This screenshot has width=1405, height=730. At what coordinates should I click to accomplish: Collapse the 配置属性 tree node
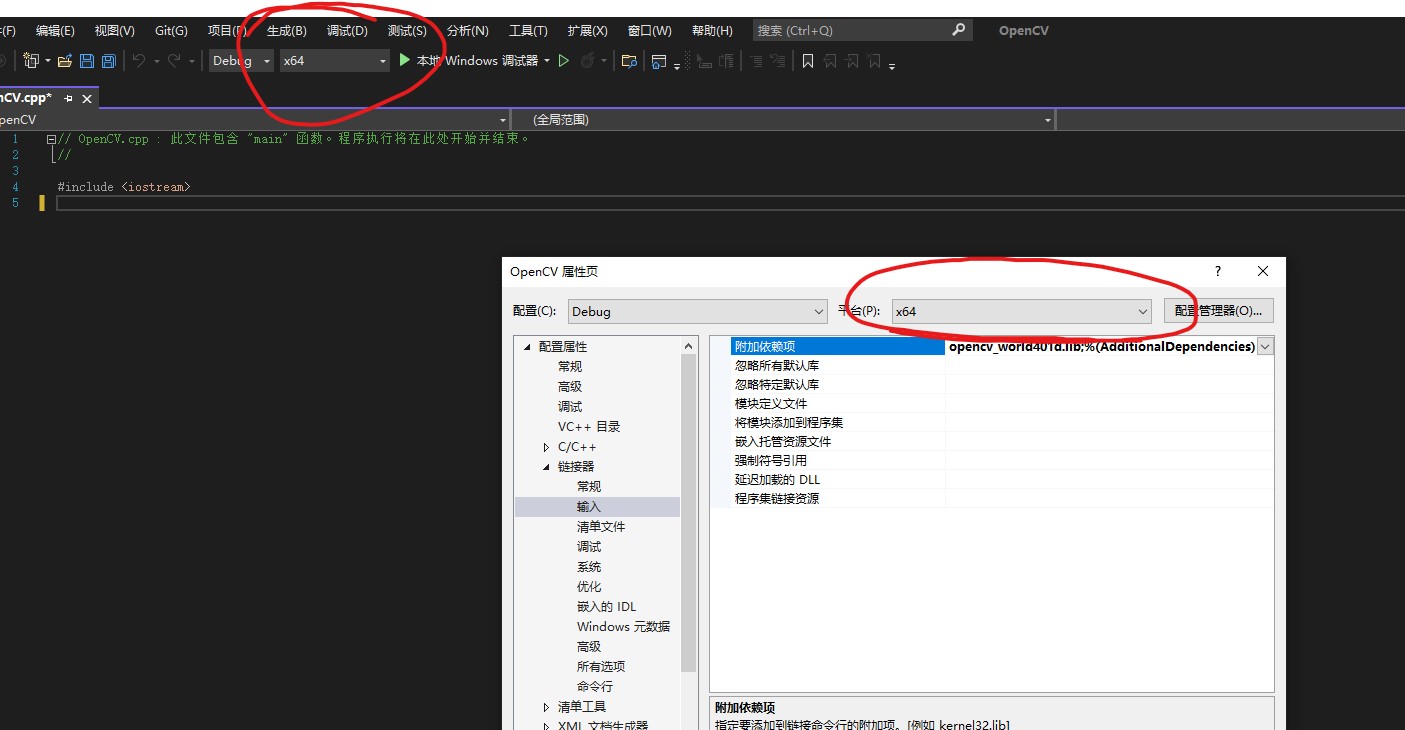coord(527,346)
